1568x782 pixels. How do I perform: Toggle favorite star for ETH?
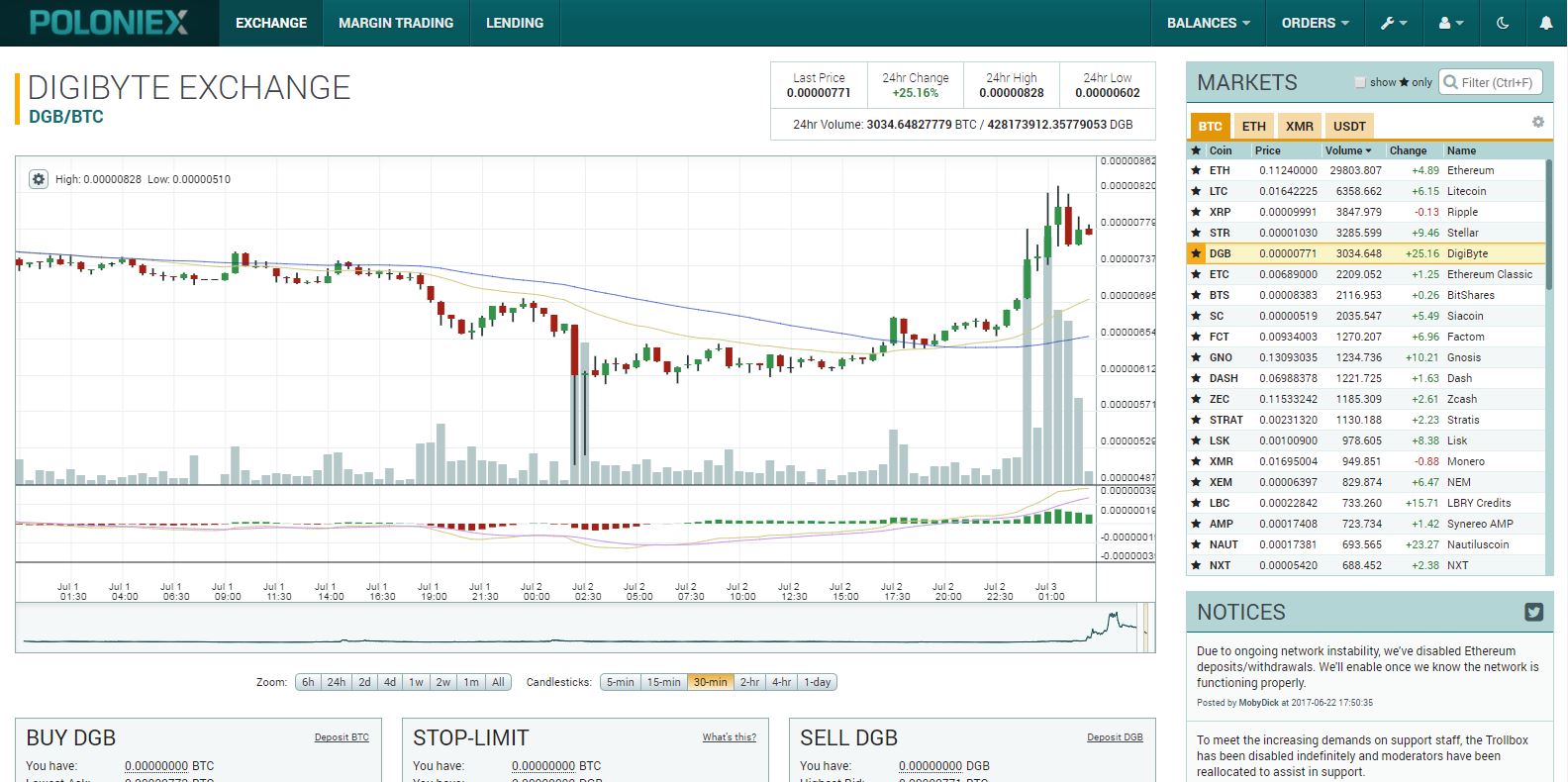pos(1196,170)
